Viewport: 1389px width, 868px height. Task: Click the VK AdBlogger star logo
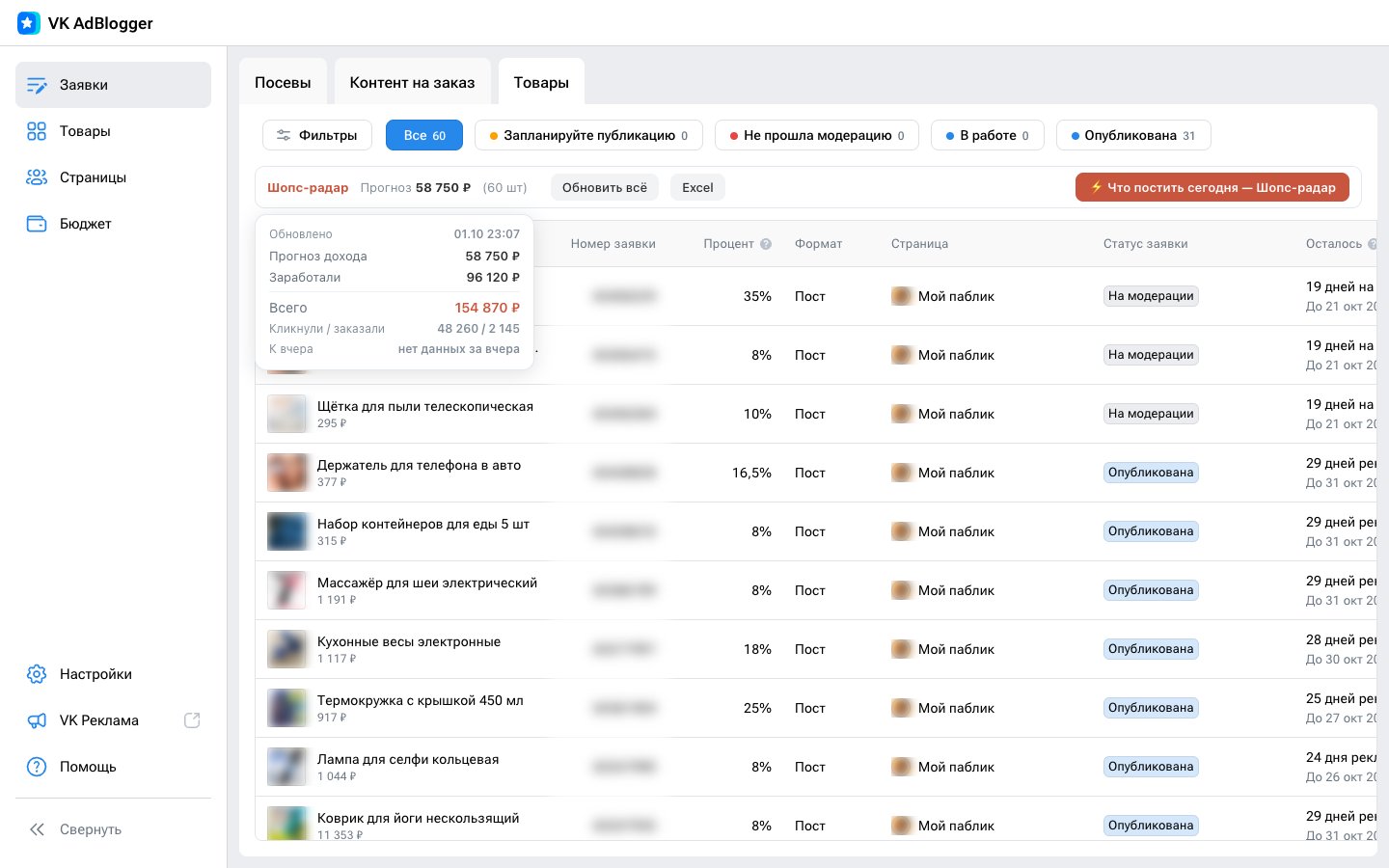coord(29,23)
